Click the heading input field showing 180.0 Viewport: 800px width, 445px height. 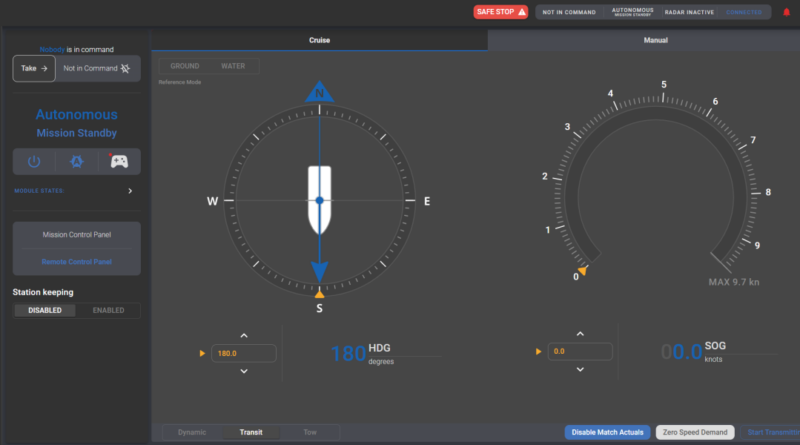(244, 352)
